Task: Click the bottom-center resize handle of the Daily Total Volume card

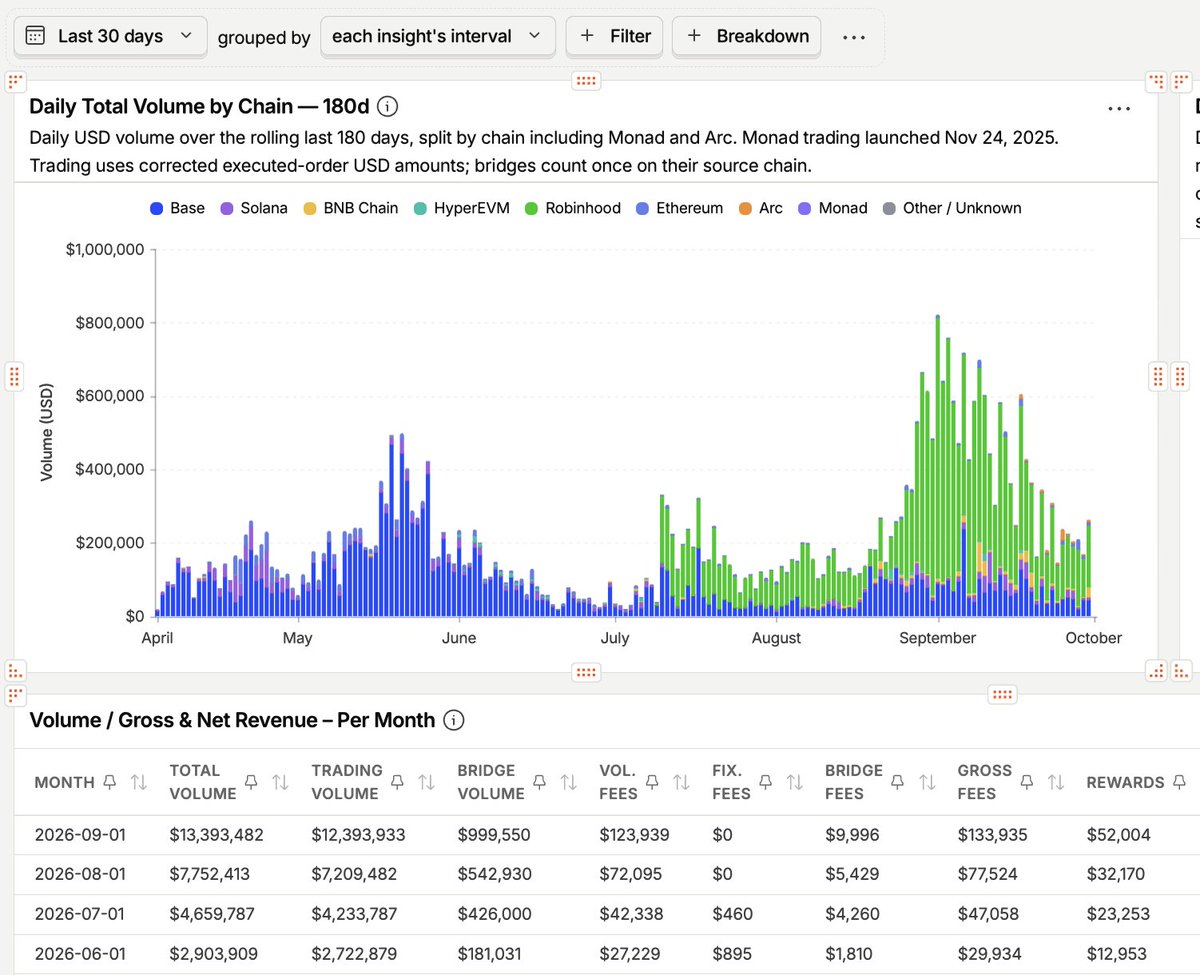Action: [x=586, y=672]
